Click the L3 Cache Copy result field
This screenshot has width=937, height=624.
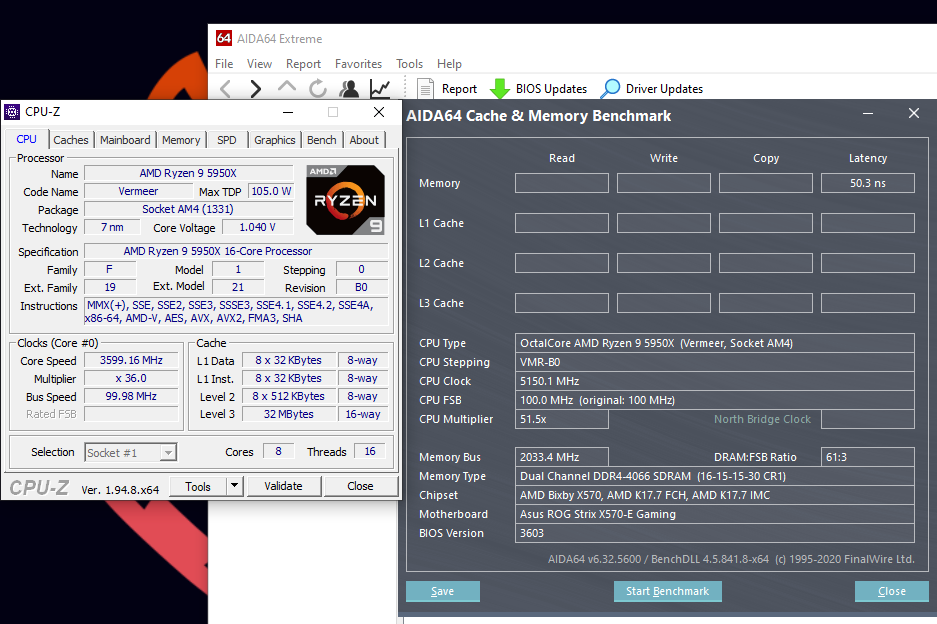[x=765, y=303]
